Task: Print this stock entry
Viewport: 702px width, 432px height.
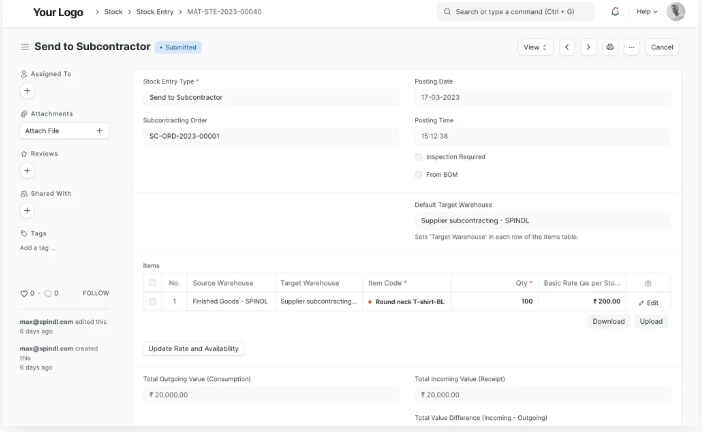Action: [x=610, y=47]
